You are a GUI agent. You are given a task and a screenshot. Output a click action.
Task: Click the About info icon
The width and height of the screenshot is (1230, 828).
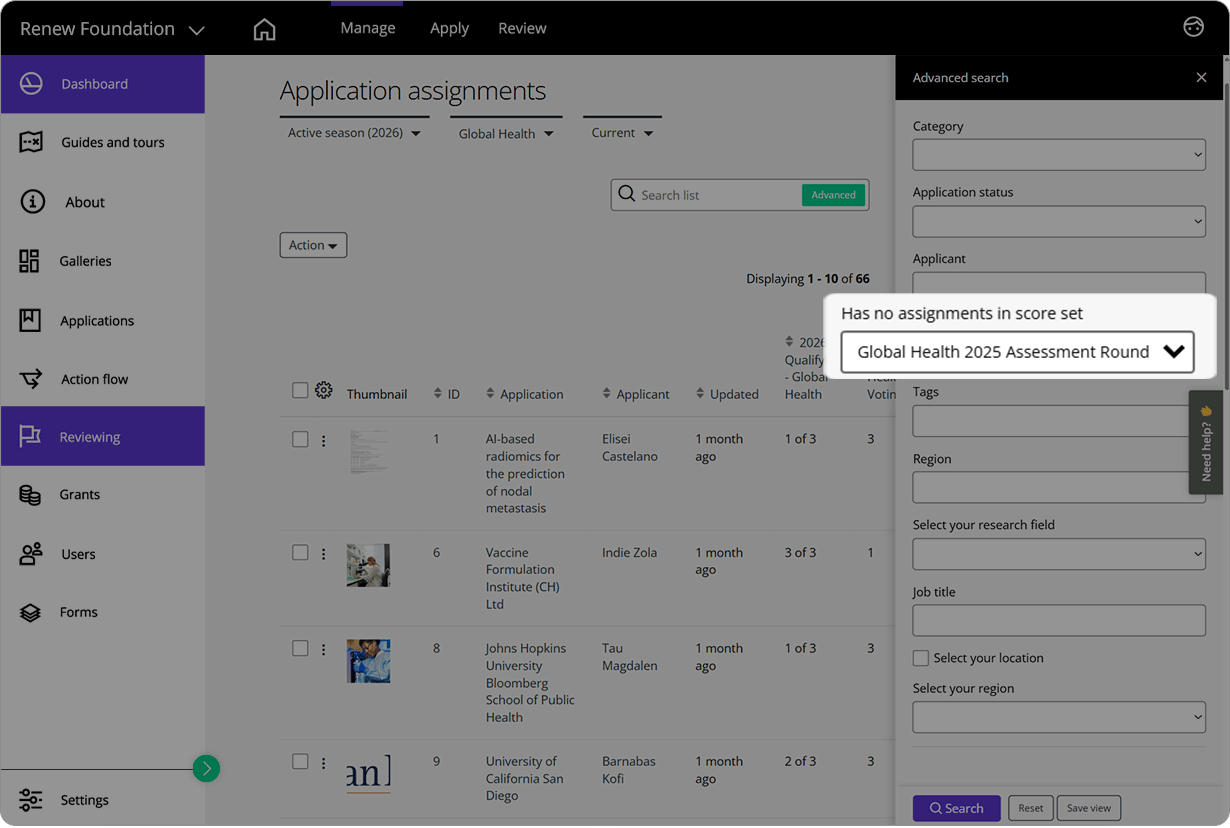33,202
